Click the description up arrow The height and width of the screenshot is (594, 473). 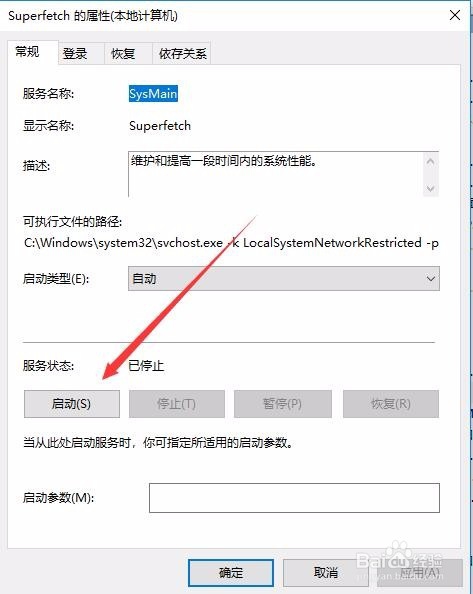430,162
